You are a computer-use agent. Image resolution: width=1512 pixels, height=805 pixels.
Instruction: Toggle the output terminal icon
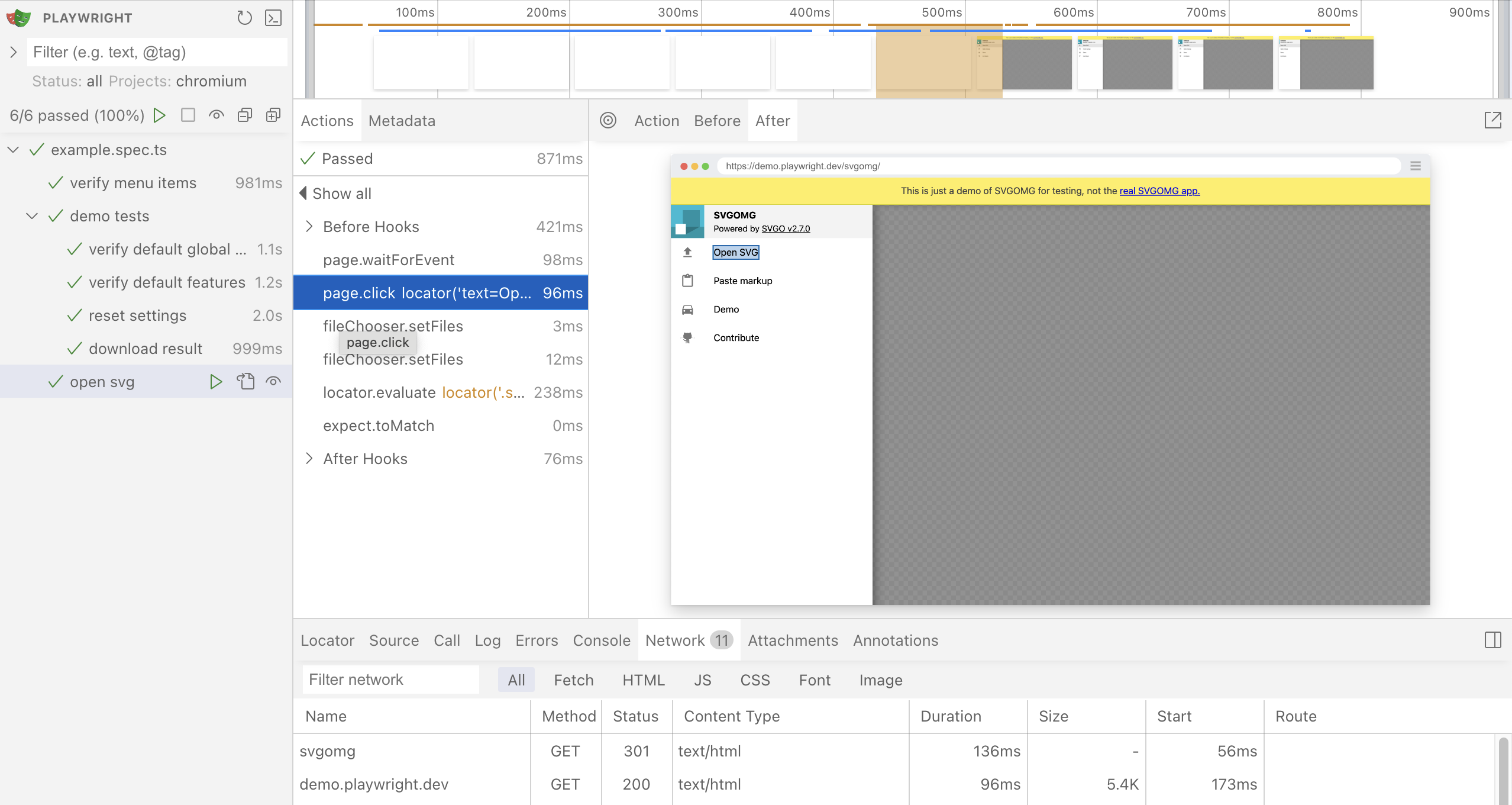click(x=273, y=18)
